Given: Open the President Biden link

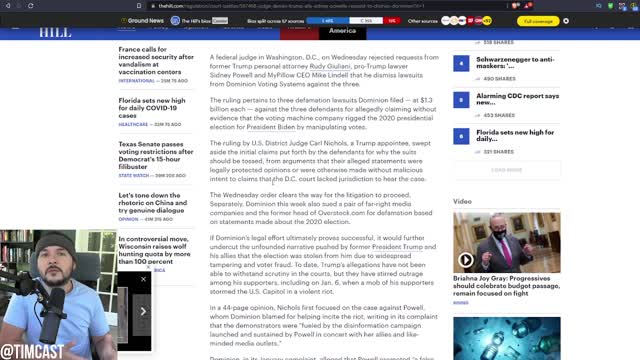Looking at the screenshot, I should (x=271, y=127).
